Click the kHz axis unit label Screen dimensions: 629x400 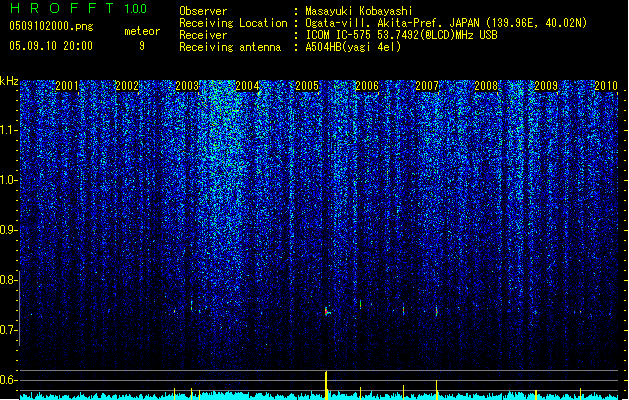click(9, 81)
